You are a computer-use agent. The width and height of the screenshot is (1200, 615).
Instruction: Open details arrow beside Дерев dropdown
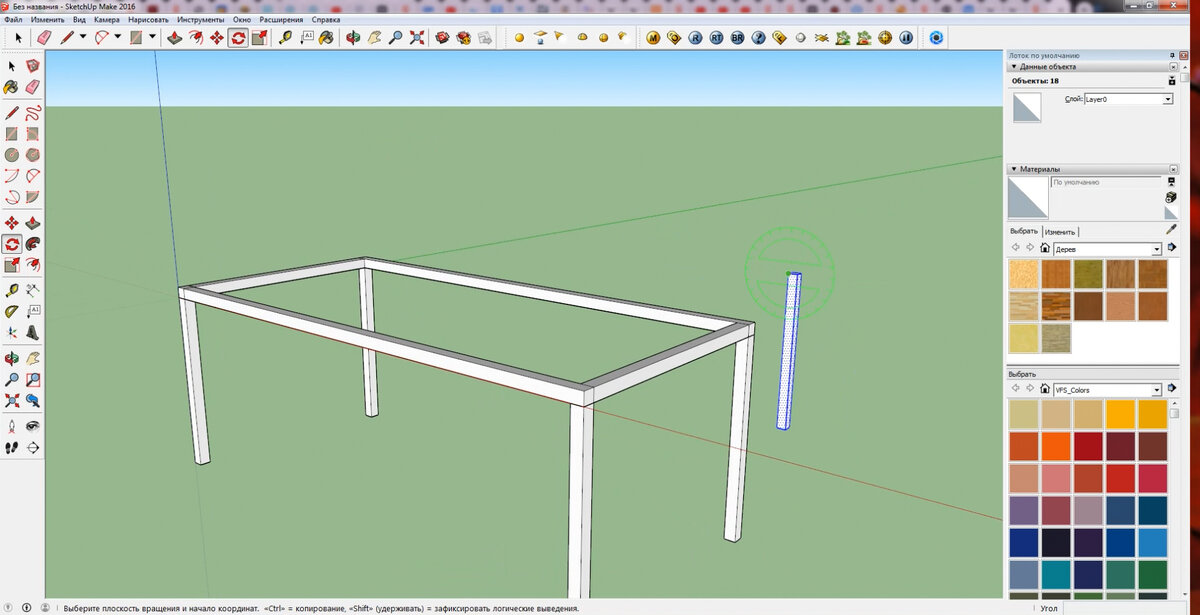pos(1172,248)
